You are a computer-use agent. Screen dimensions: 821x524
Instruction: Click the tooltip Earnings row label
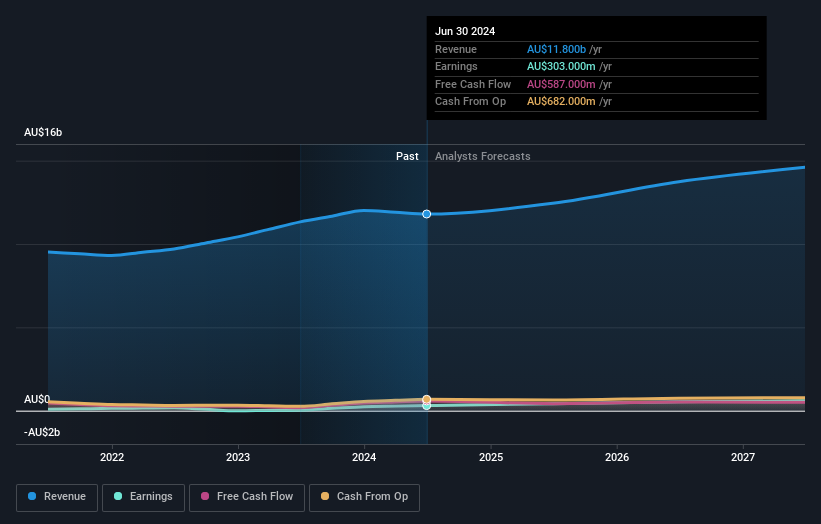(x=457, y=66)
